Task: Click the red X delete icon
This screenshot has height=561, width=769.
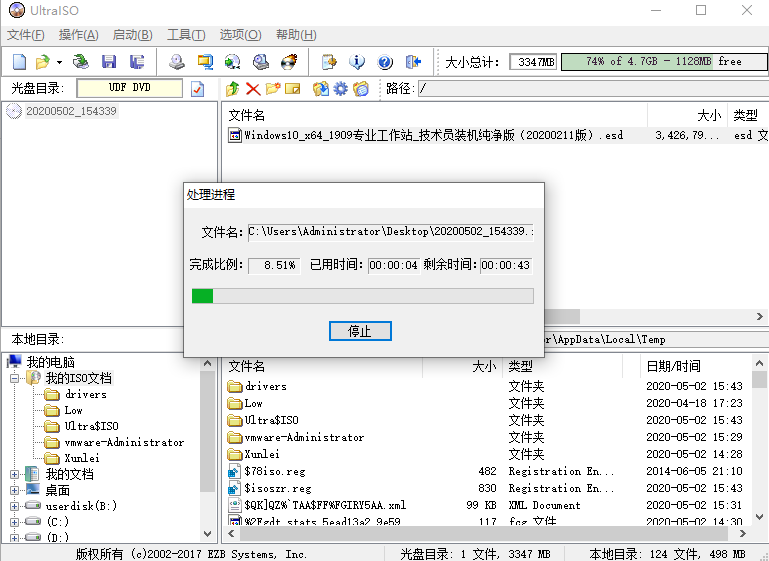Action: coord(253,89)
